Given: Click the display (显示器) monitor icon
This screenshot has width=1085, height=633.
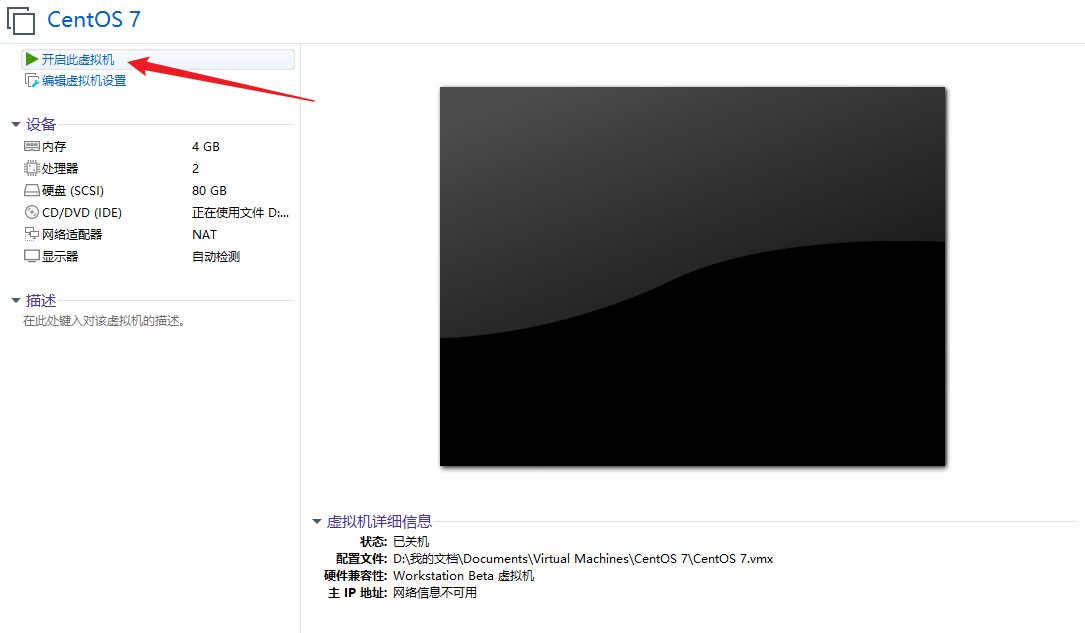Looking at the screenshot, I should pyautogui.click(x=32, y=257).
